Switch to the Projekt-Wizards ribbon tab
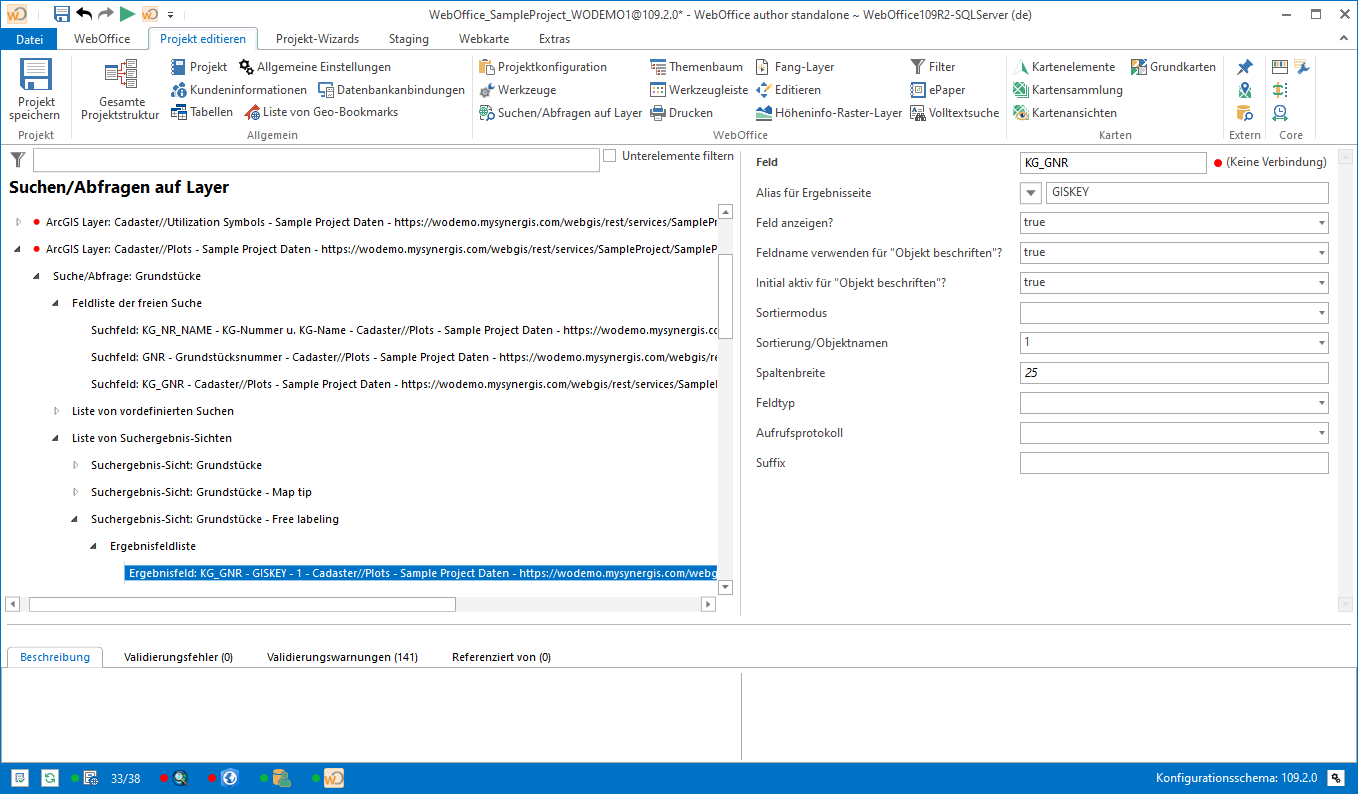This screenshot has width=1358, height=794. click(x=317, y=39)
